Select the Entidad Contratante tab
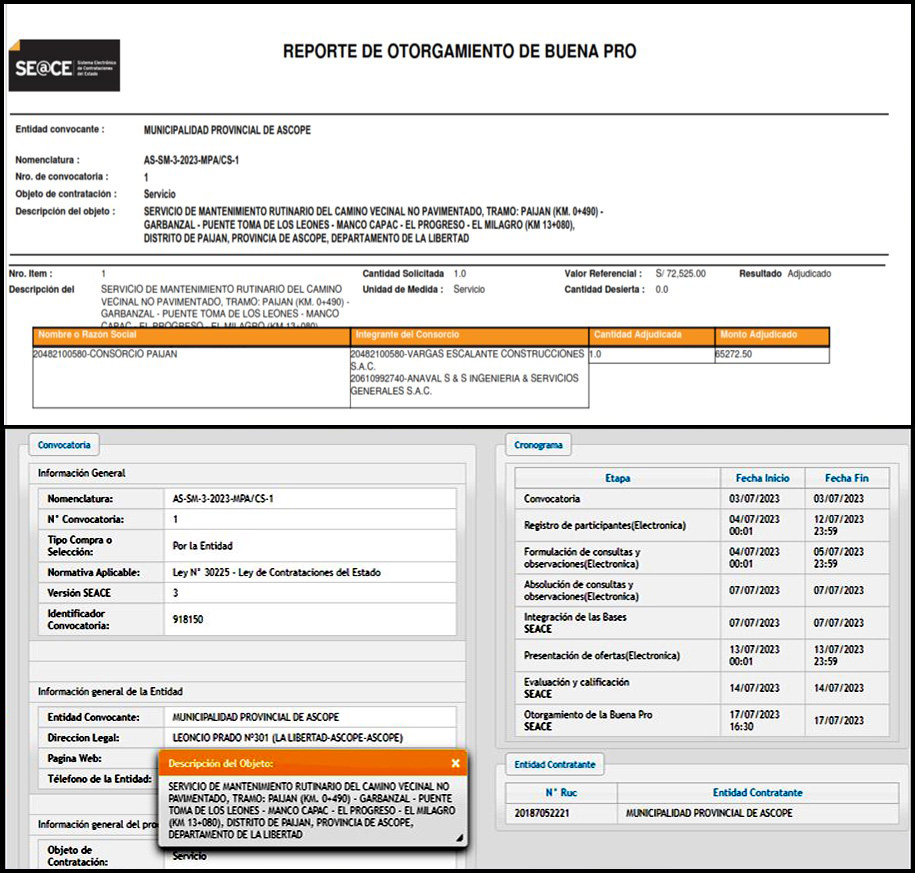The image size is (915, 873). (554, 764)
